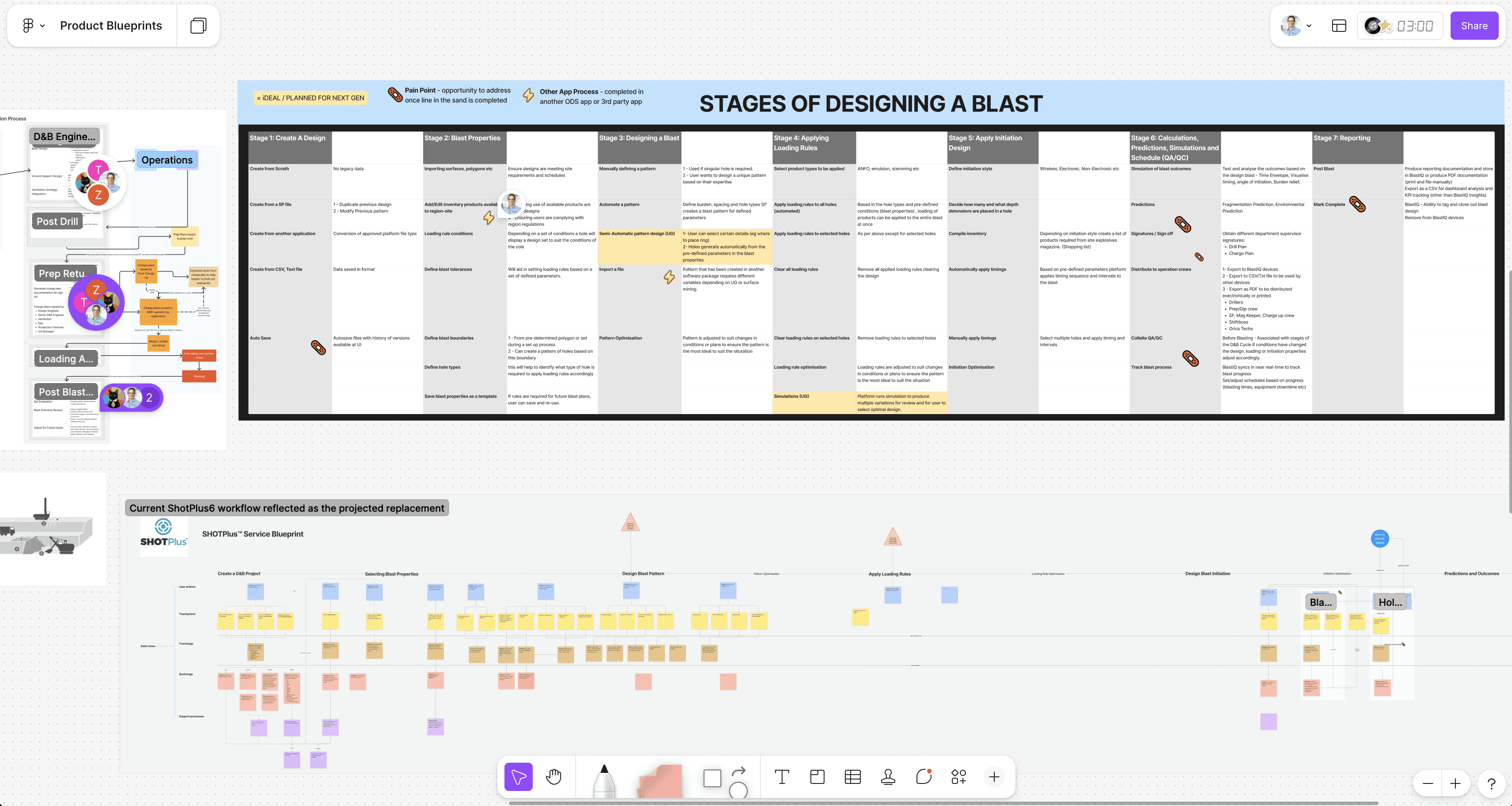Open widgets and templates shapes icon

tap(958, 777)
